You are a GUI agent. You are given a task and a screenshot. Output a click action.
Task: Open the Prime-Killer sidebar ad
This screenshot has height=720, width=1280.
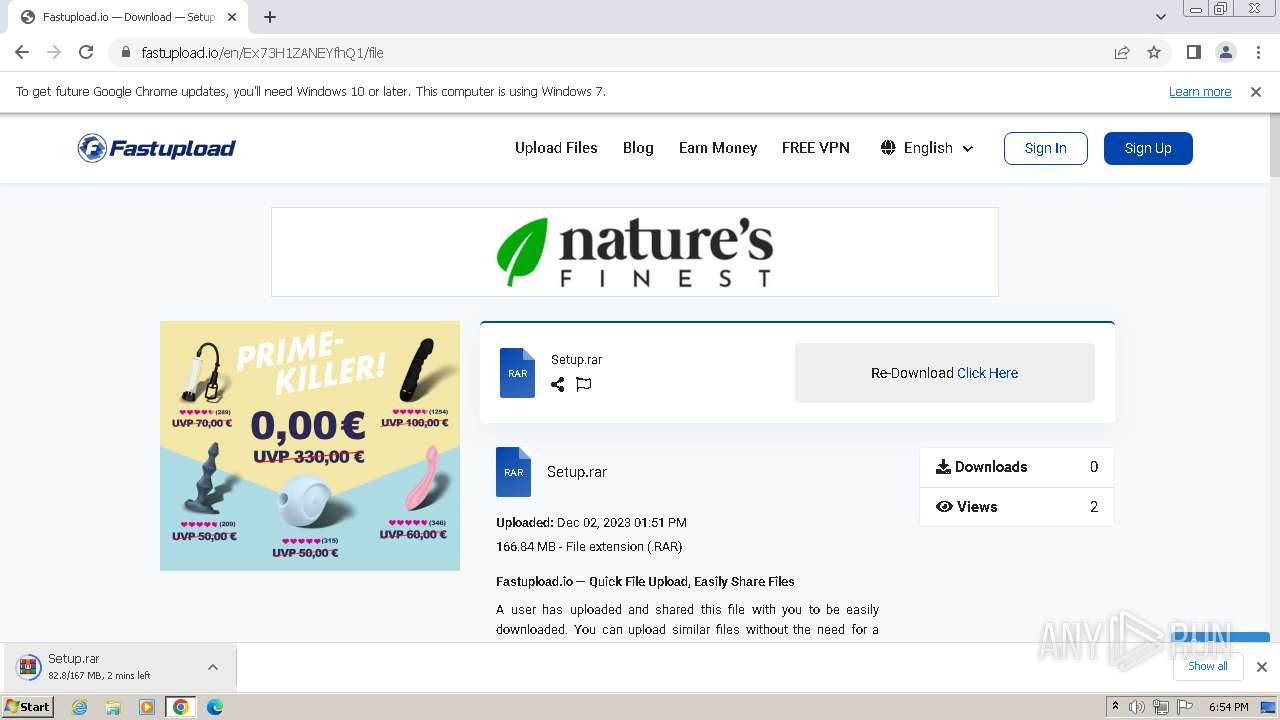click(310, 446)
